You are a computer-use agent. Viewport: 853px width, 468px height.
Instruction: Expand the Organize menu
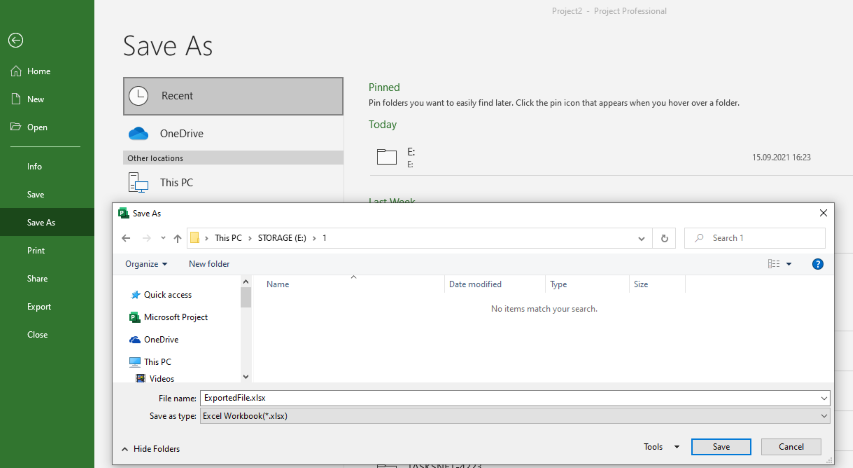[x=146, y=264]
